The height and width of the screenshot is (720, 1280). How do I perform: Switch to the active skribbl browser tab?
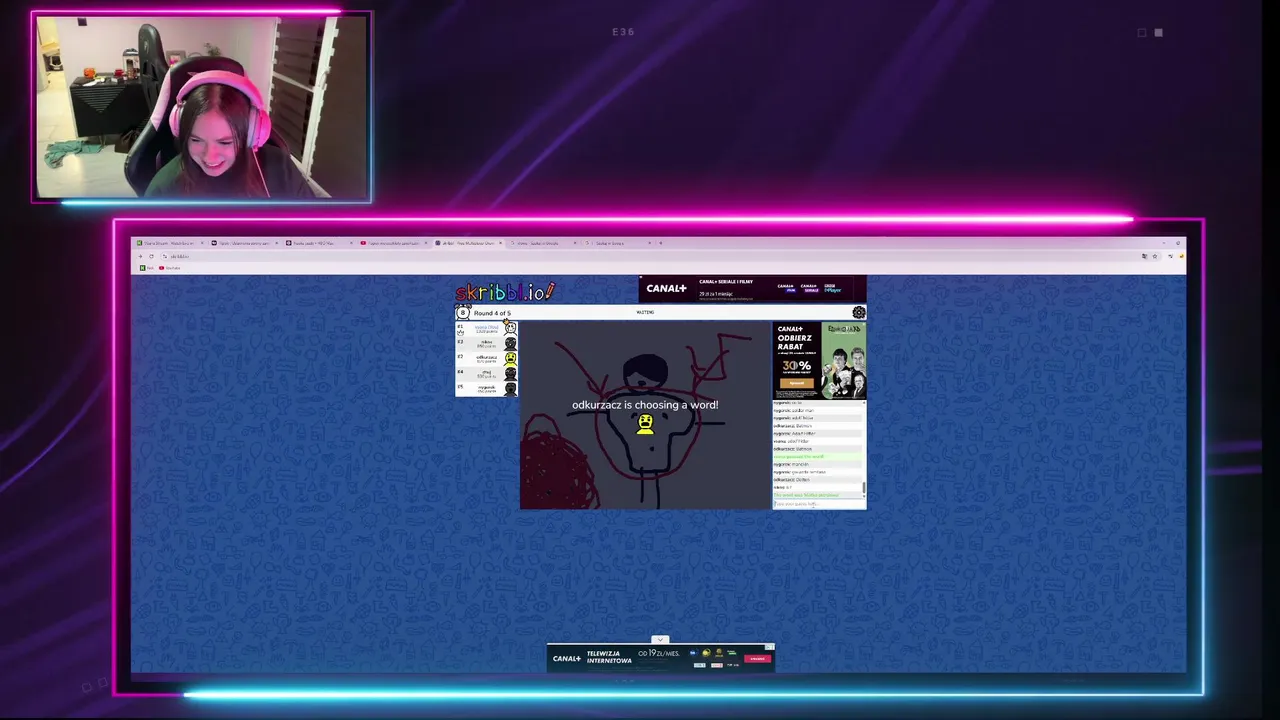point(468,243)
